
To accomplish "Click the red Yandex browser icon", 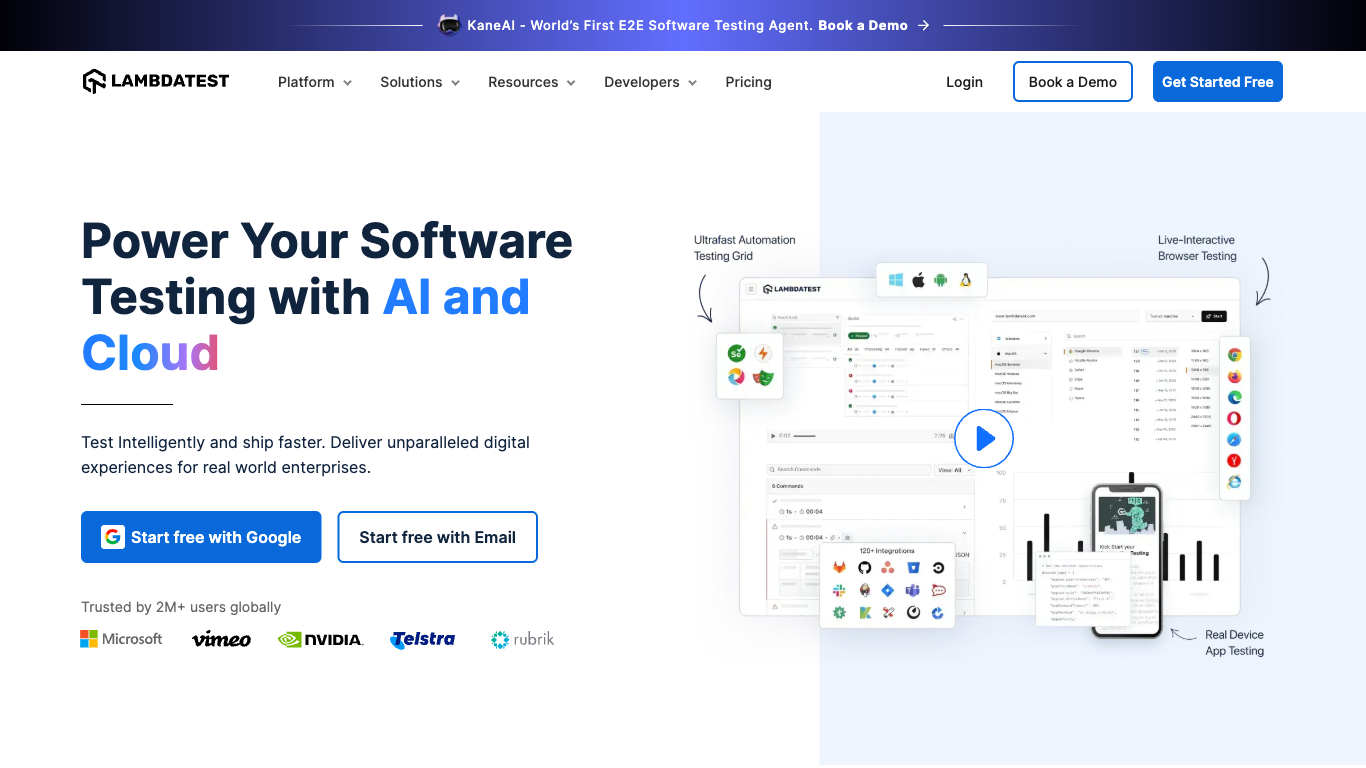I will tap(1235, 460).
